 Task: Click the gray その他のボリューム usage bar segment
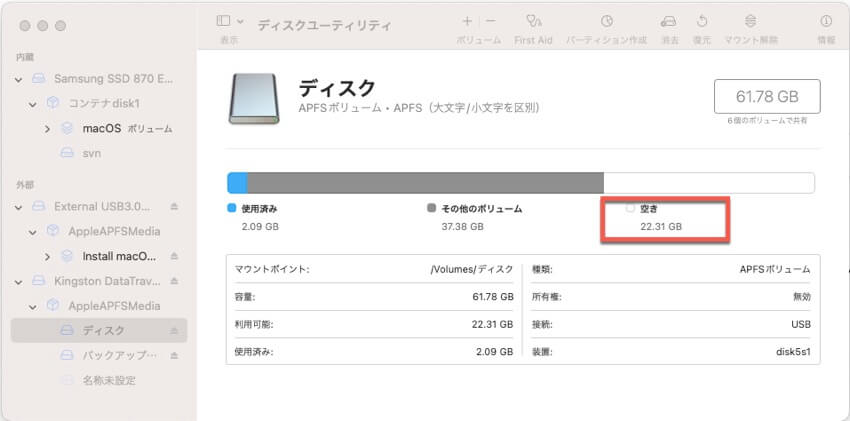(x=425, y=183)
